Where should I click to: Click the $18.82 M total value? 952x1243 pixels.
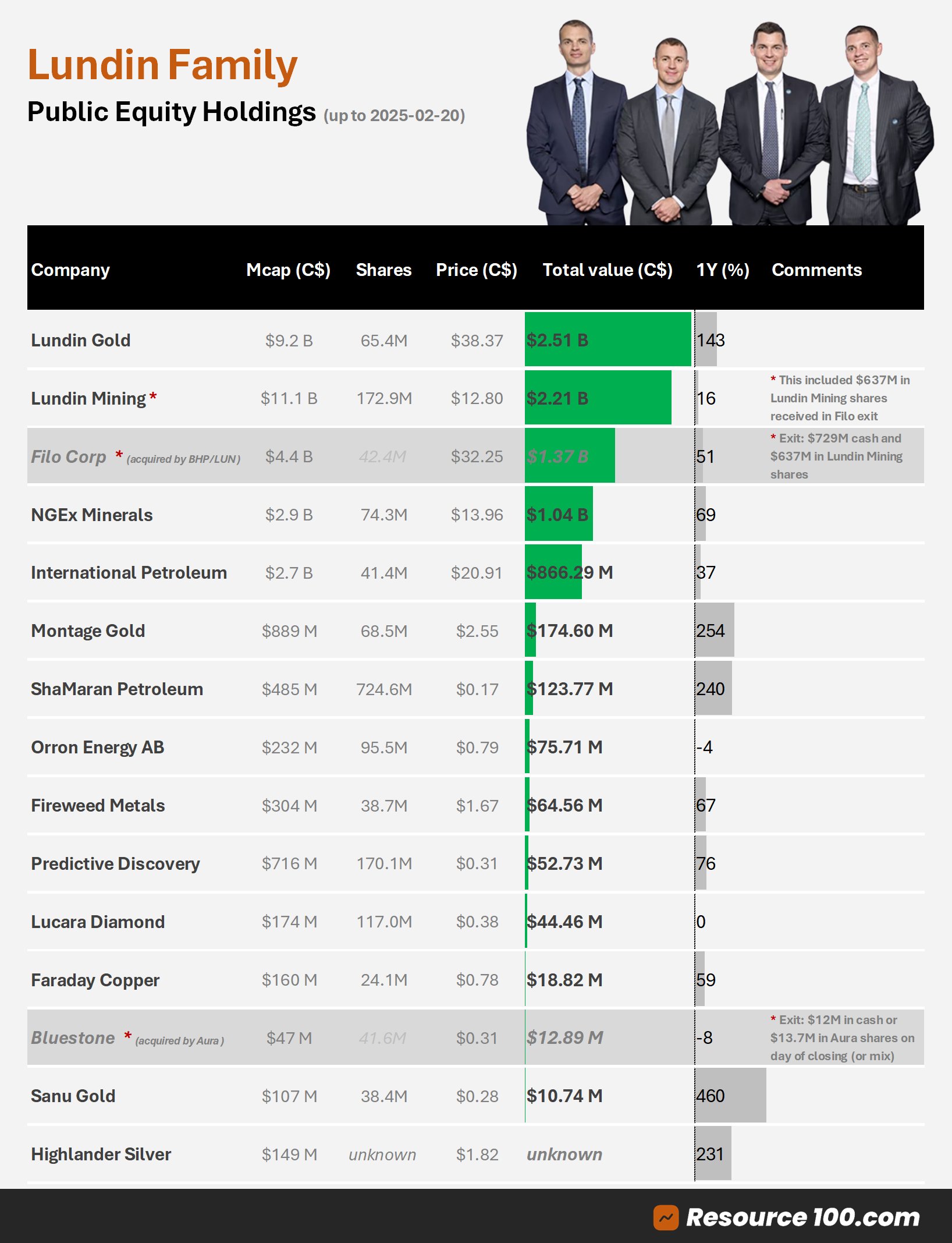564,980
